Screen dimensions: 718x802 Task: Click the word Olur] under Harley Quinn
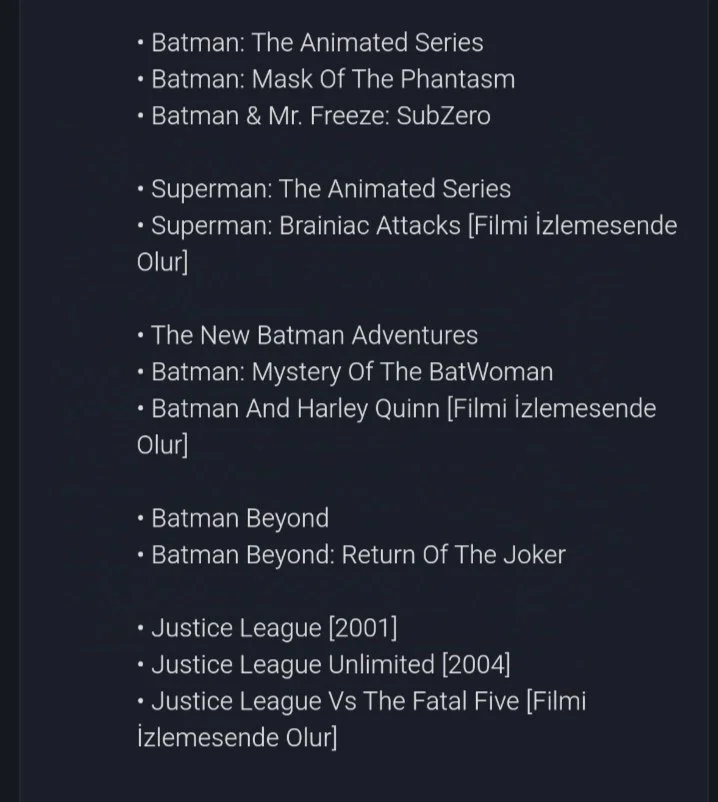coord(162,445)
